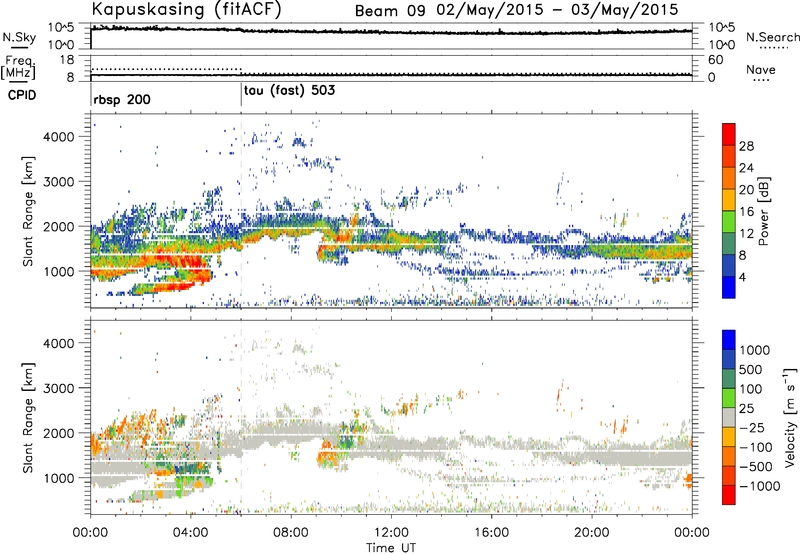
Task: Select the Beam 09 label in header
Action: tap(390, 11)
